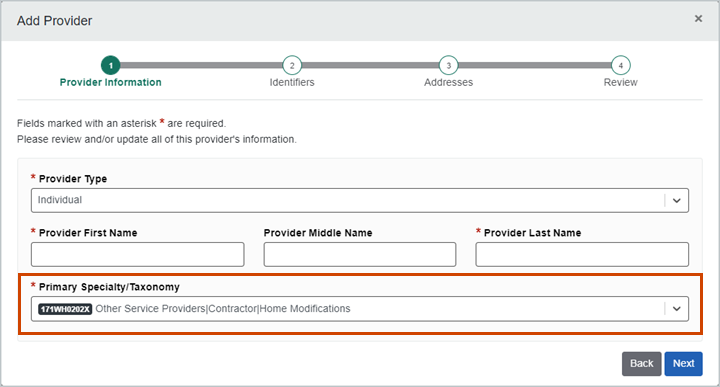
Task: Click the Add Provider dialog title
Action: [x=55, y=21]
